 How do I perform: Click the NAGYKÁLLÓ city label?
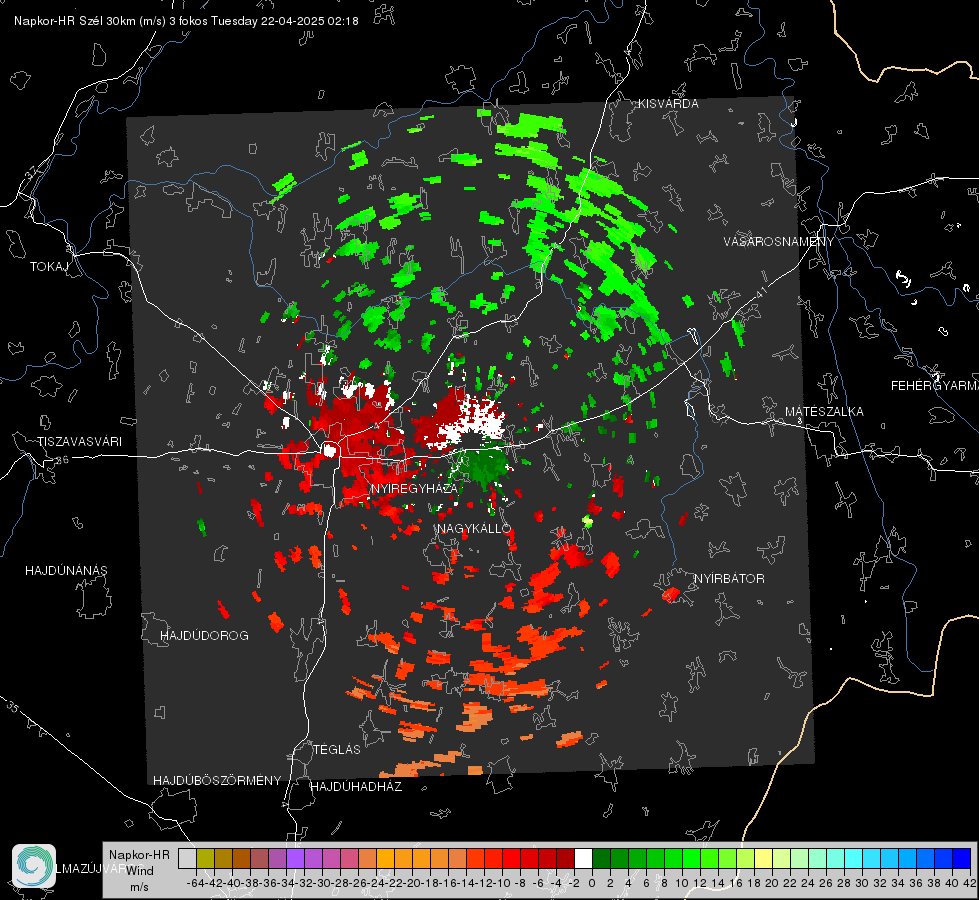pos(474,528)
